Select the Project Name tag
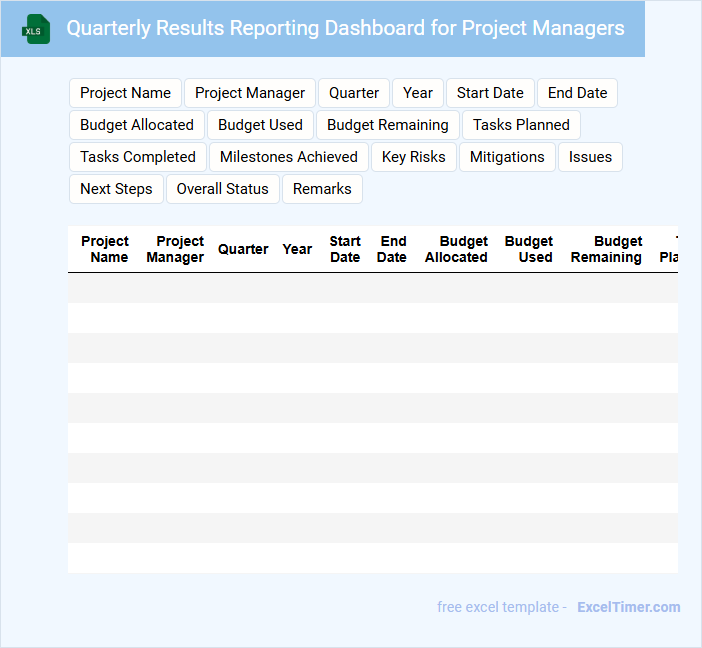This screenshot has height=648, width=702. tap(125, 93)
